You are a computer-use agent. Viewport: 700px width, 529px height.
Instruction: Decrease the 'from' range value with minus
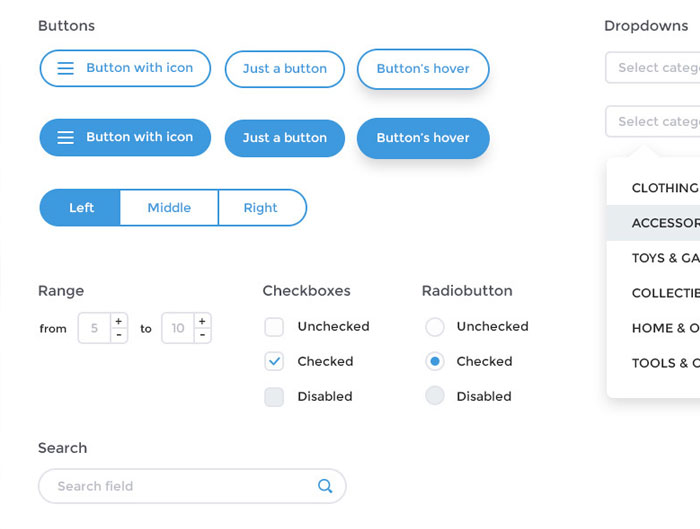pyautogui.click(x=119, y=335)
